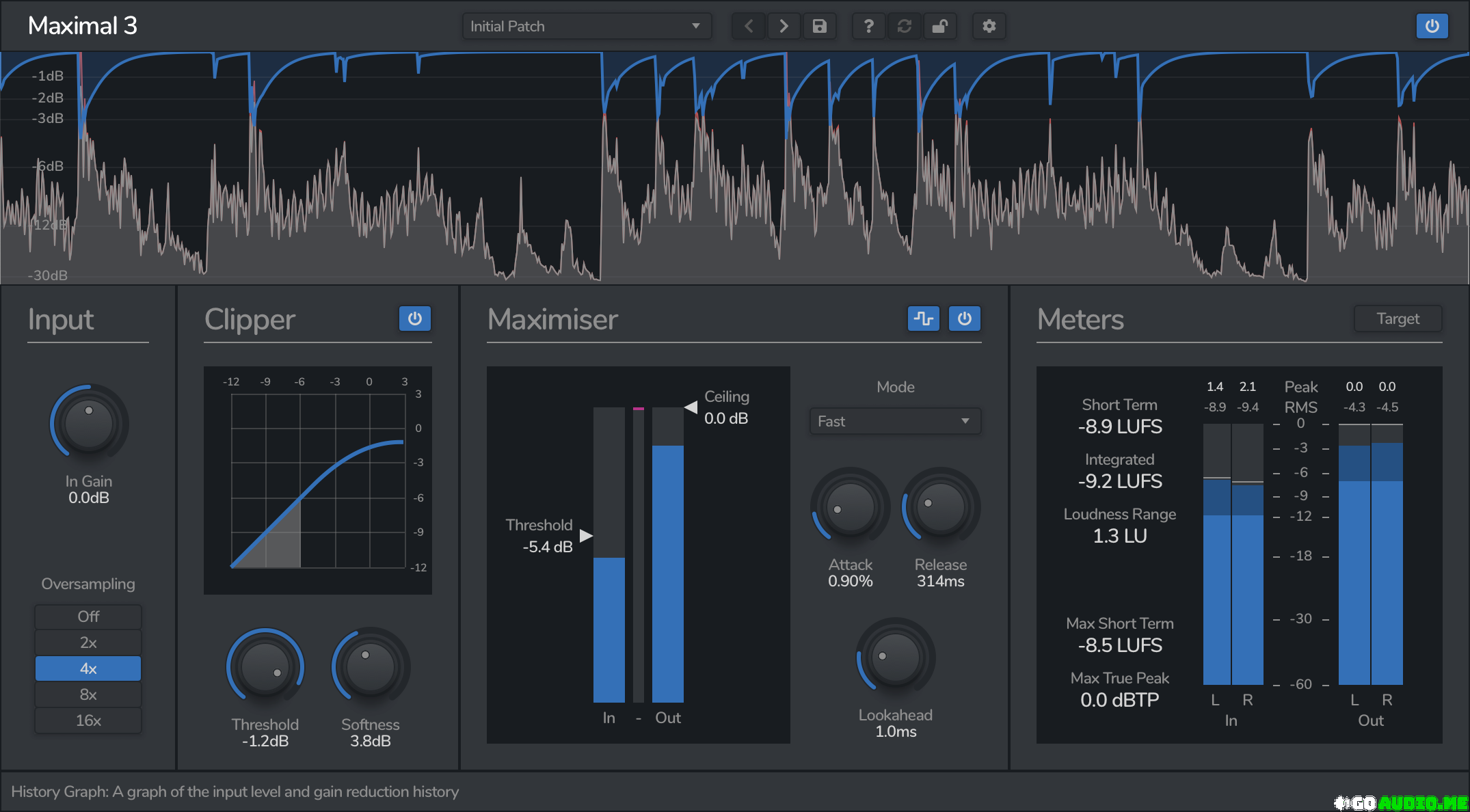Click the Maximiser waveform pulse icon
This screenshot has height=812, width=1470.
tap(924, 319)
